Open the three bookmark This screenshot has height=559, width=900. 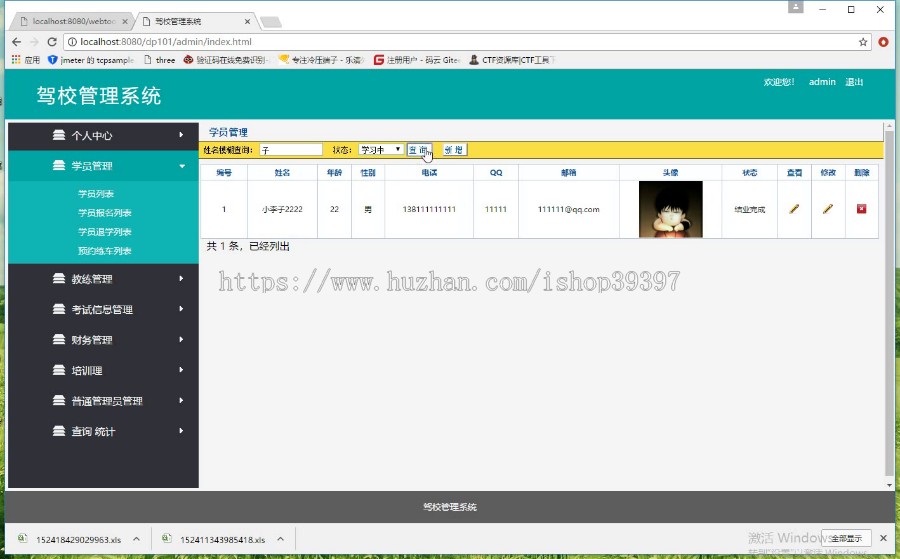click(x=160, y=60)
